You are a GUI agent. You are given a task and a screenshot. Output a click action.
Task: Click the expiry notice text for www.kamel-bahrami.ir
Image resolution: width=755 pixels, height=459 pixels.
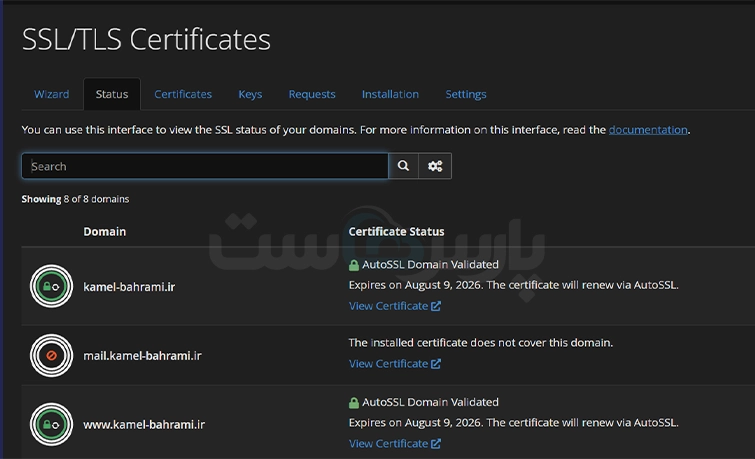pos(514,423)
